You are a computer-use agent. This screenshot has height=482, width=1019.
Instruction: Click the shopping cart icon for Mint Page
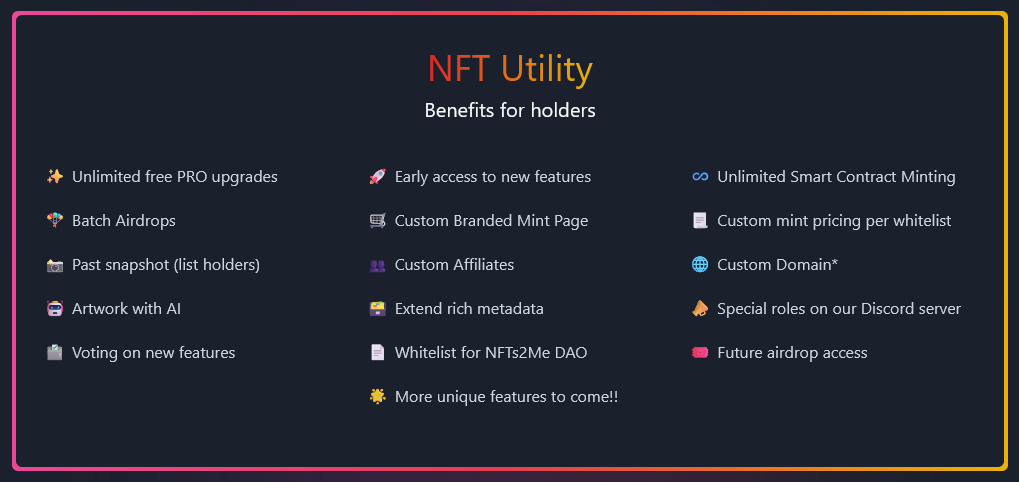377,221
